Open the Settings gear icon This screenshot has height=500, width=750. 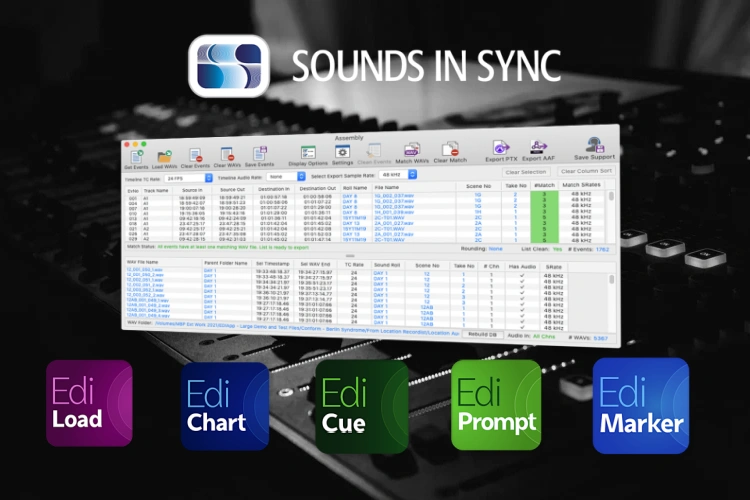pyautogui.click(x=342, y=152)
